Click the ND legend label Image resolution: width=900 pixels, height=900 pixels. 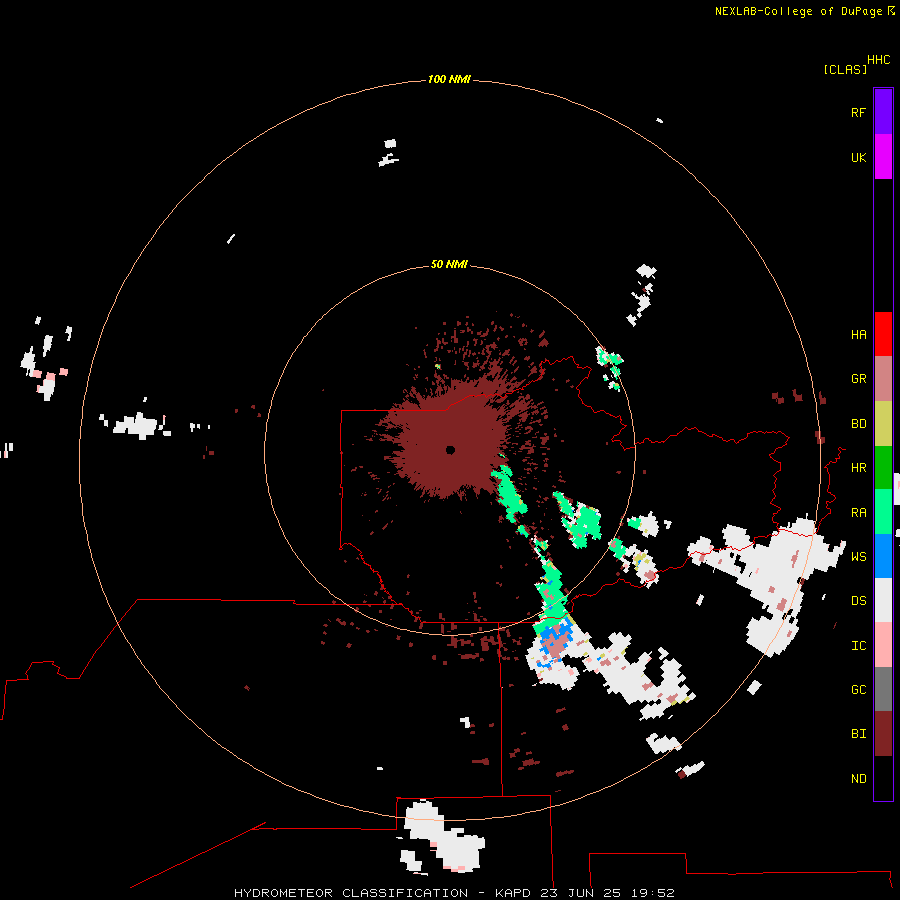tap(858, 778)
